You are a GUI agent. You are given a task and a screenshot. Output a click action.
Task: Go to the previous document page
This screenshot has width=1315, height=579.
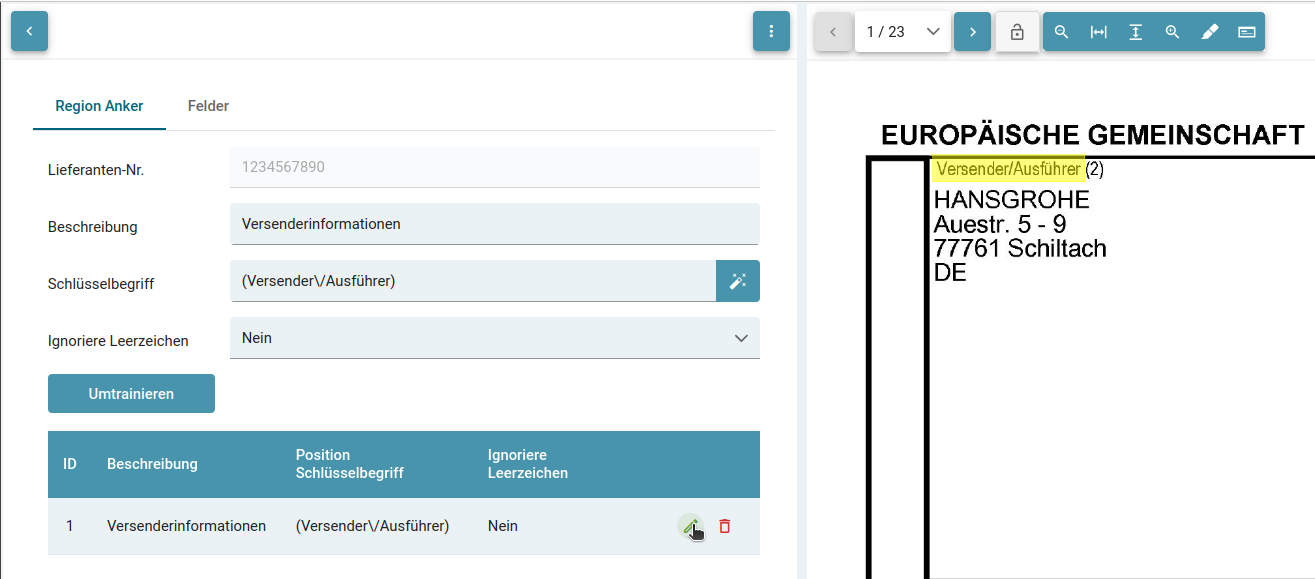coord(833,32)
